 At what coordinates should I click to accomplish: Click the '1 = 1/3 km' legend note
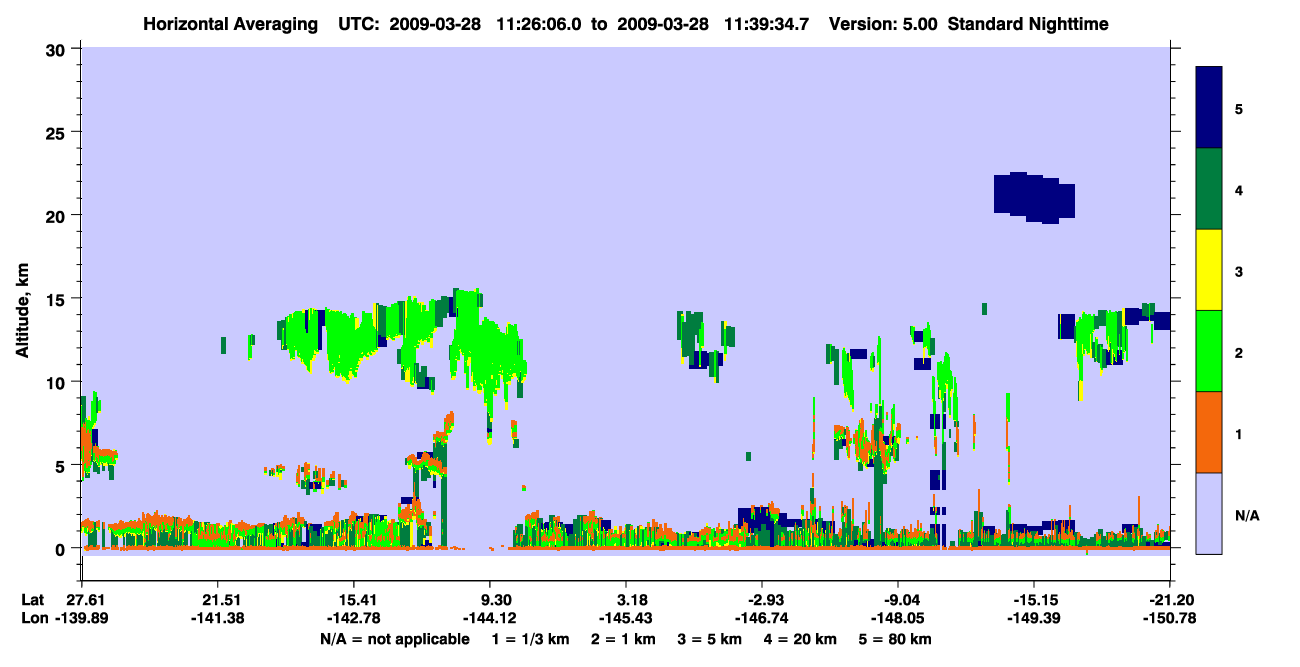(x=532, y=639)
